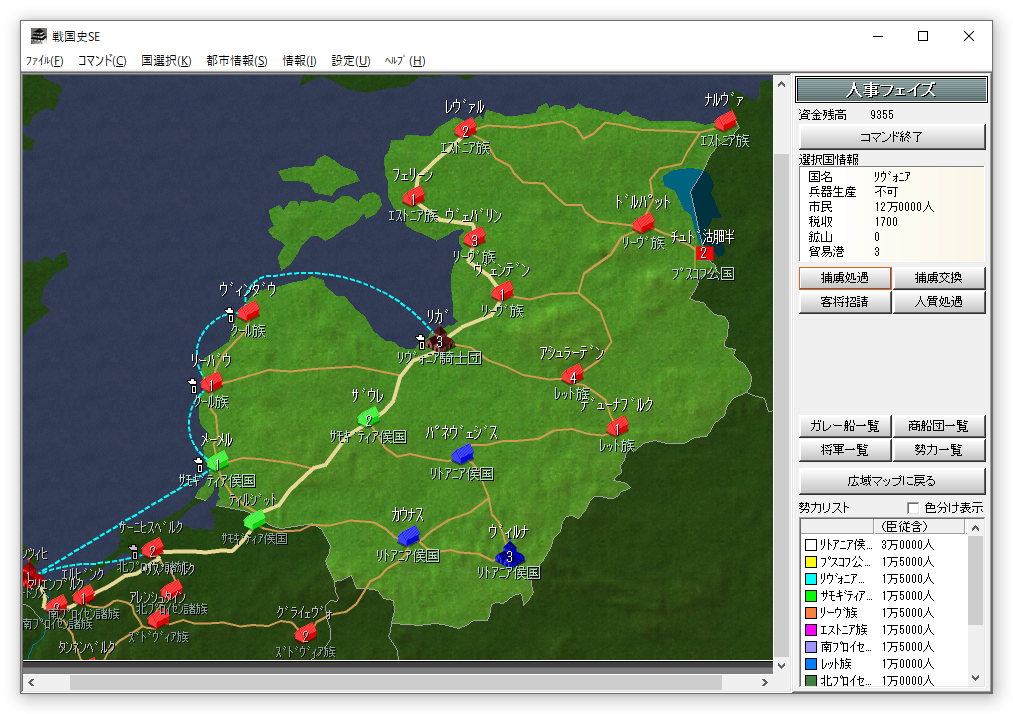Image resolution: width=1013 pixels, height=714 pixels.
Task: Select the red Reval city icon
Action: [465, 128]
